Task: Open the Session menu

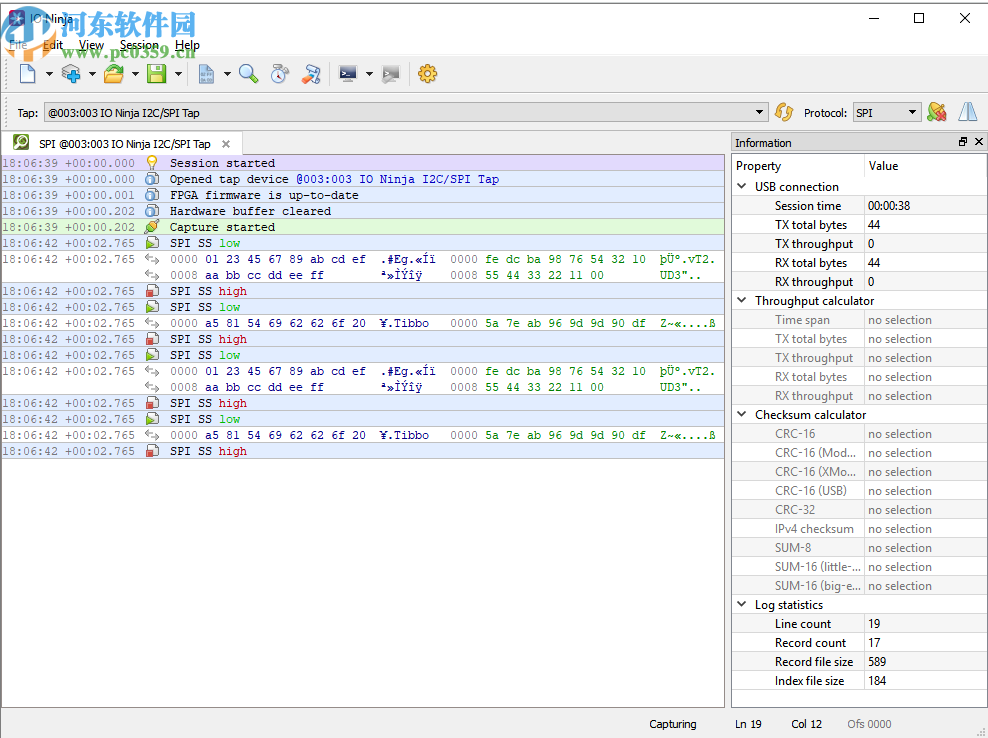Action: [x=139, y=45]
